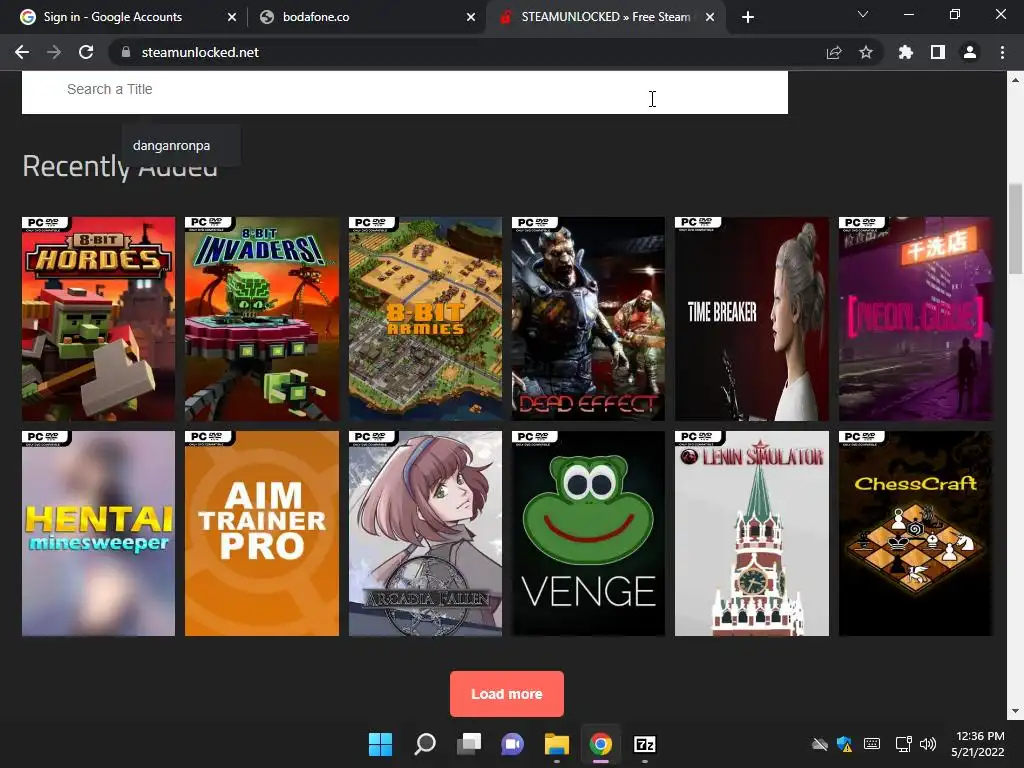
Task: Open the Hentai Minesweeper game cover
Action: tap(99, 533)
